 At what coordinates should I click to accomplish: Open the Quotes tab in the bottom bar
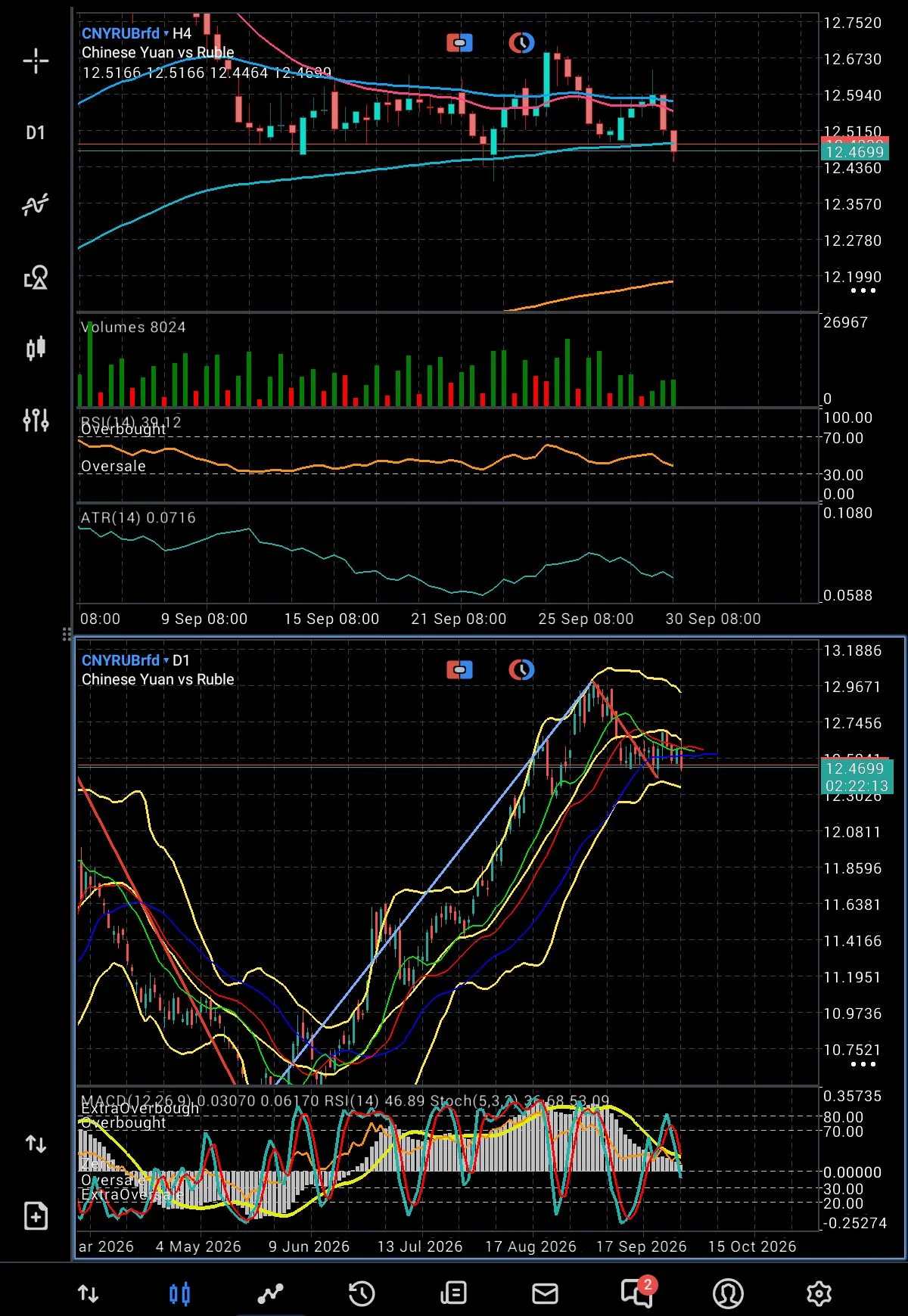89,1293
